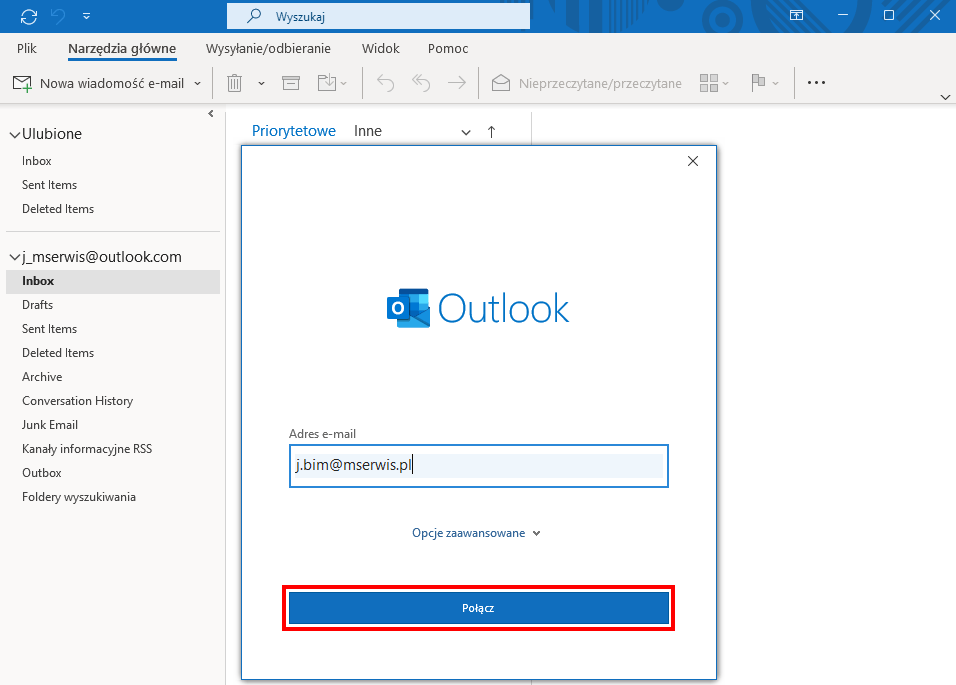Viewport: 956px width, 685px height.
Task: Click the Połącz button
Action: coord(479,608)
